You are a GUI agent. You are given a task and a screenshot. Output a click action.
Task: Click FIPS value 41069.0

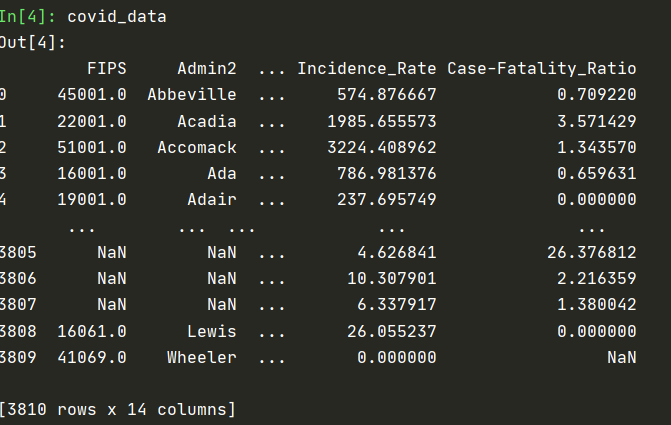coord(96,355)
